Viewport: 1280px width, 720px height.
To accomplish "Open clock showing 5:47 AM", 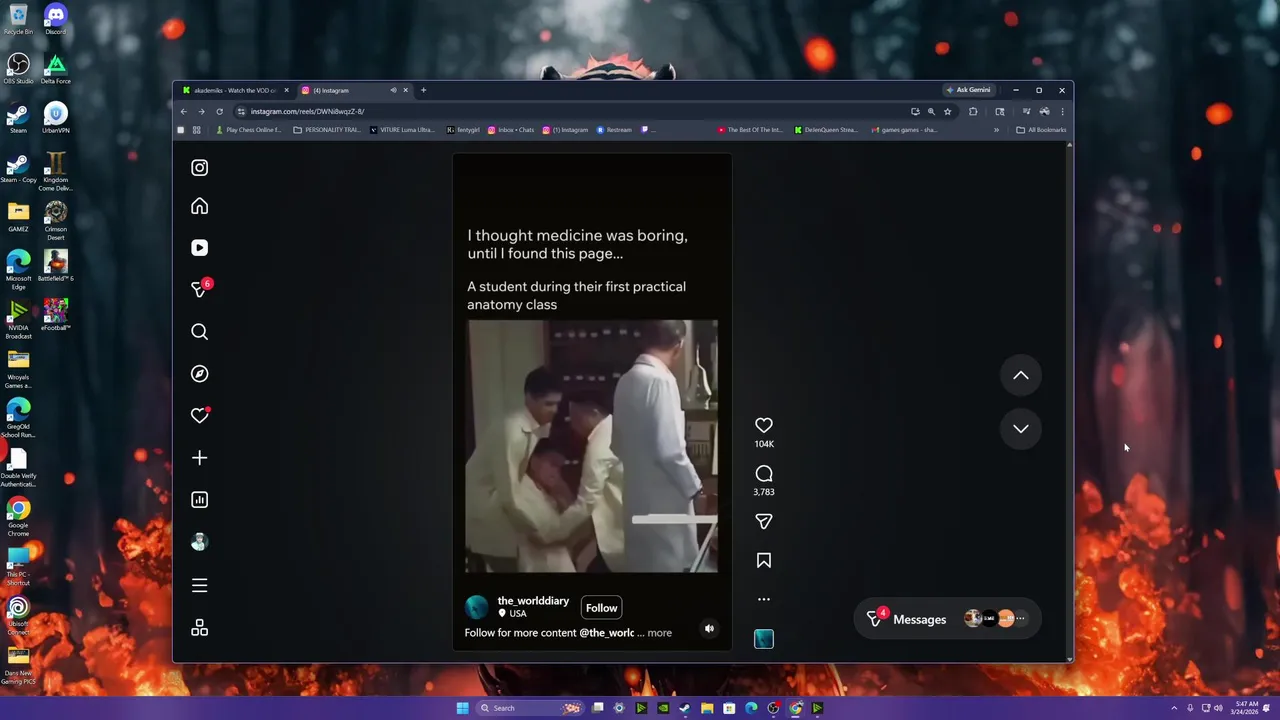I will pyautogui.click(x=1245, y=708).
